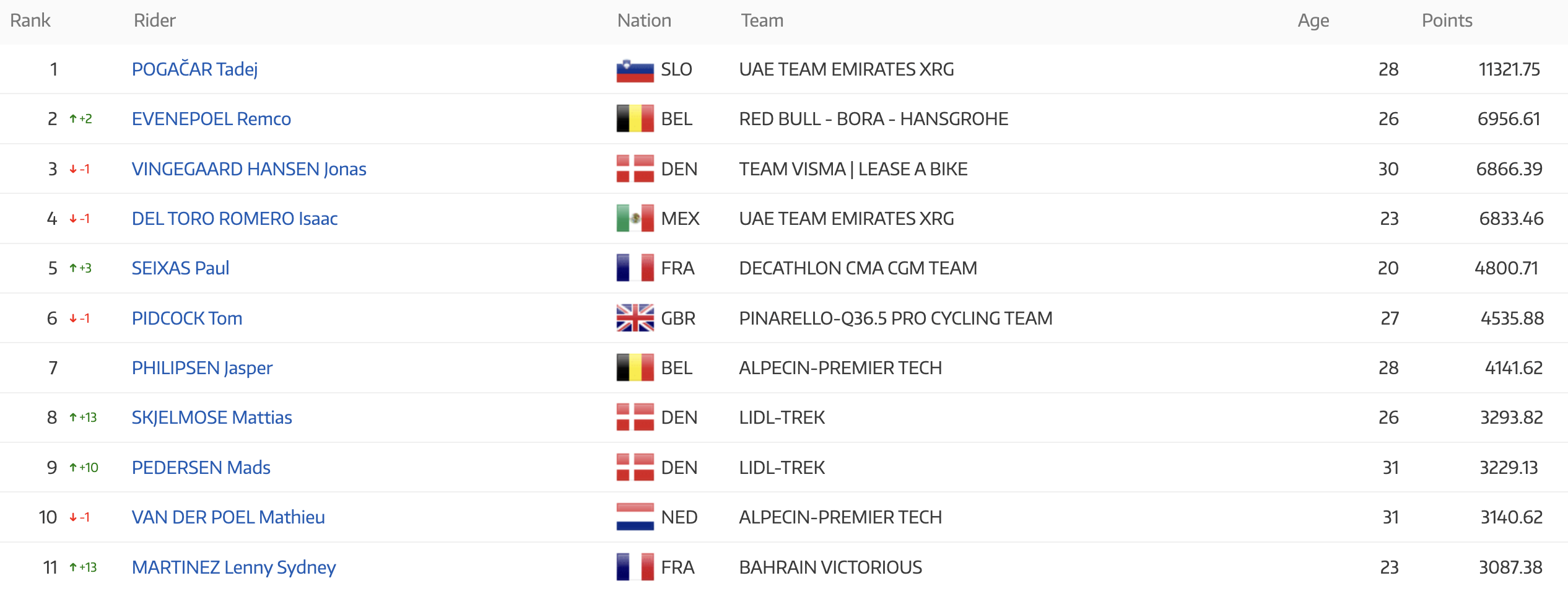Click the British flag beside GBR
The height and width of the screenshot is (591, 1568).
[x=635, y=318]
